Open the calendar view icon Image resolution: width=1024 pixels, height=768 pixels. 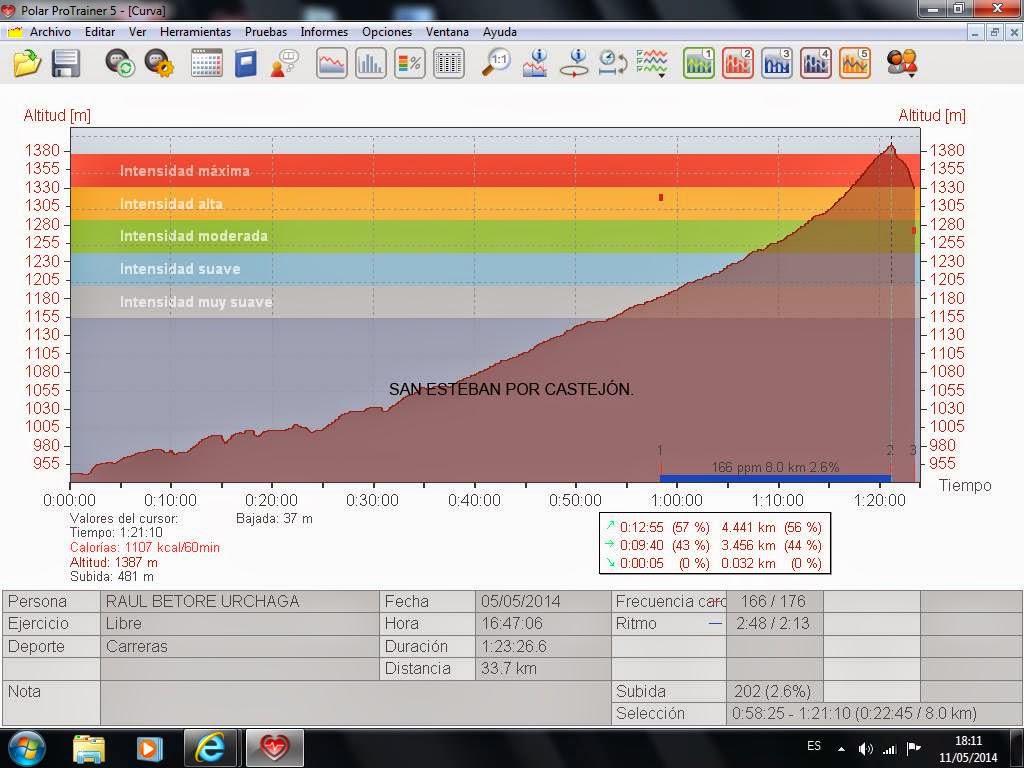click(206, 63)
